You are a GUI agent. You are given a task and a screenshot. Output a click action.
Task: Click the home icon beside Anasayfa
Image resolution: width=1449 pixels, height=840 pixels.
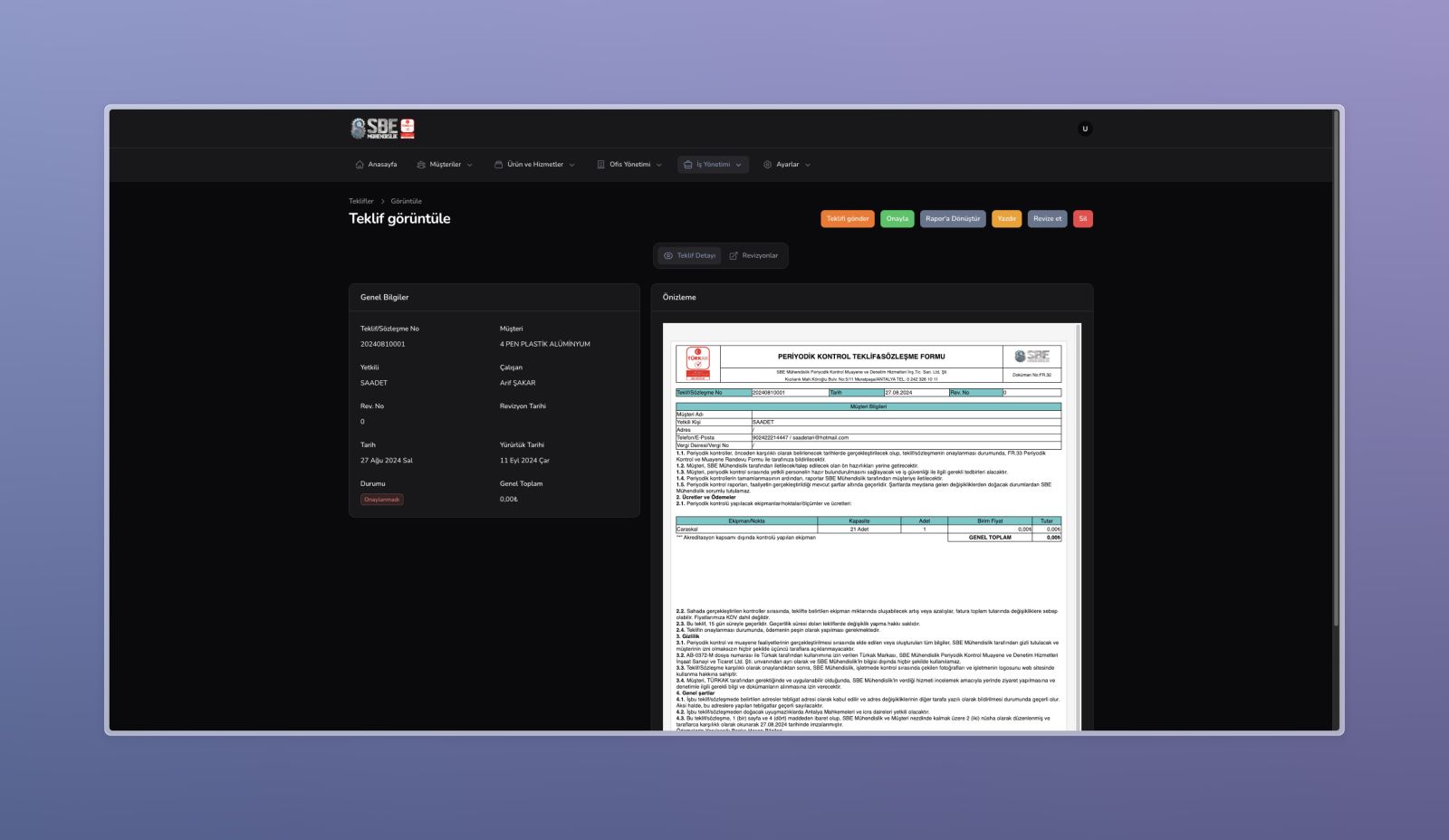coord(360,165)
